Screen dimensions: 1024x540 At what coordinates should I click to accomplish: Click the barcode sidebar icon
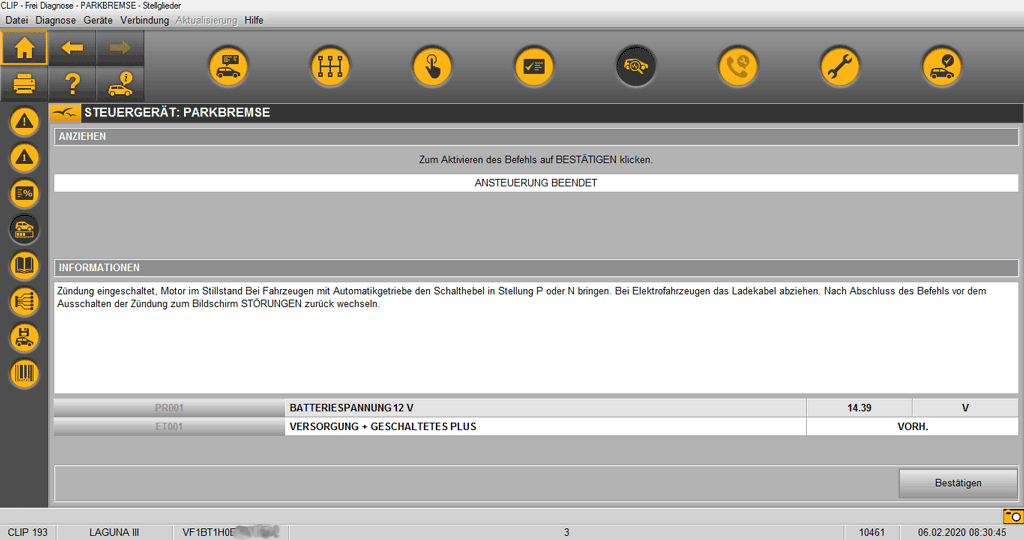24,374
